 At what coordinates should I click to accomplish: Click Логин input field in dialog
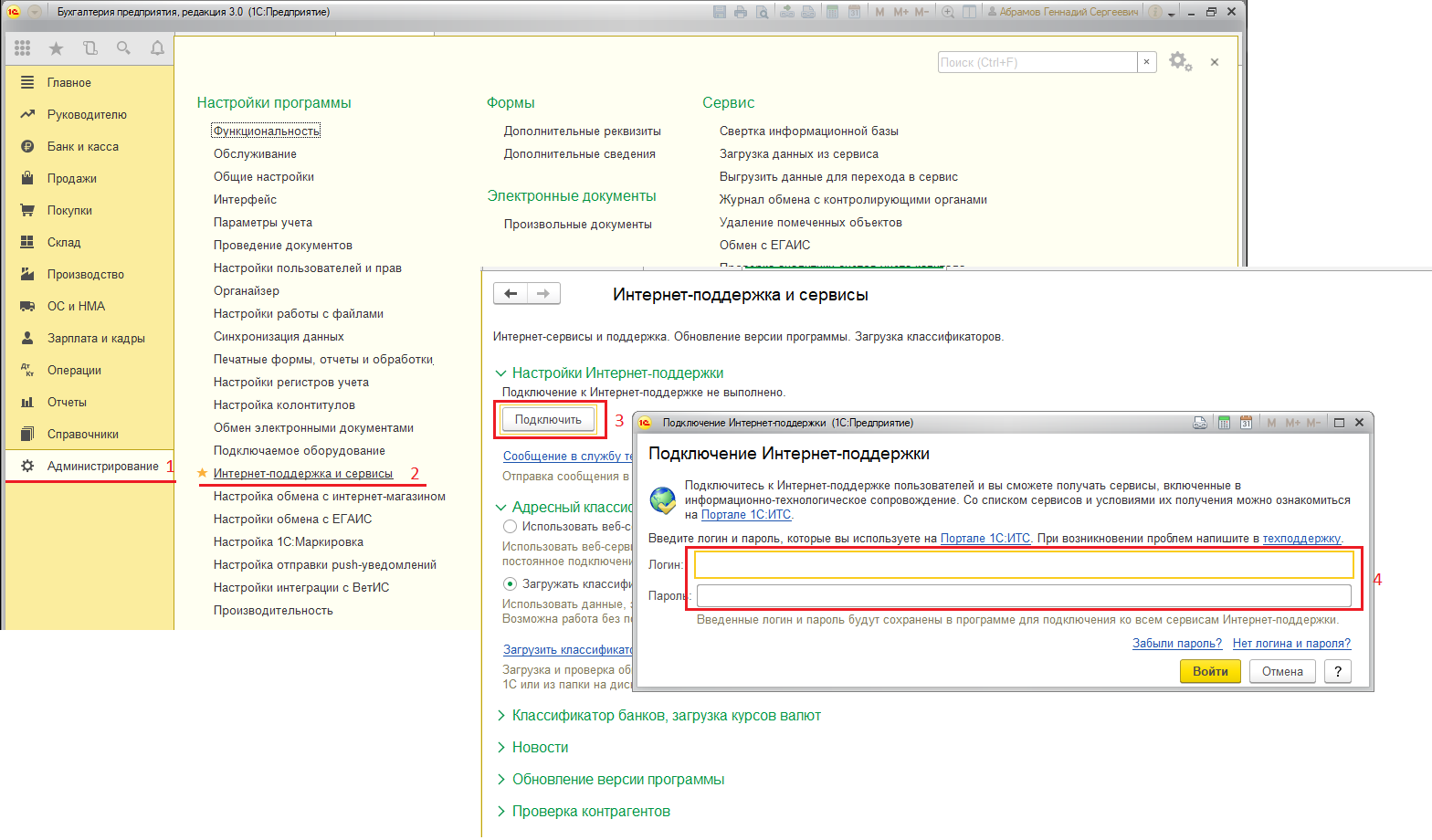point(1024,564)
